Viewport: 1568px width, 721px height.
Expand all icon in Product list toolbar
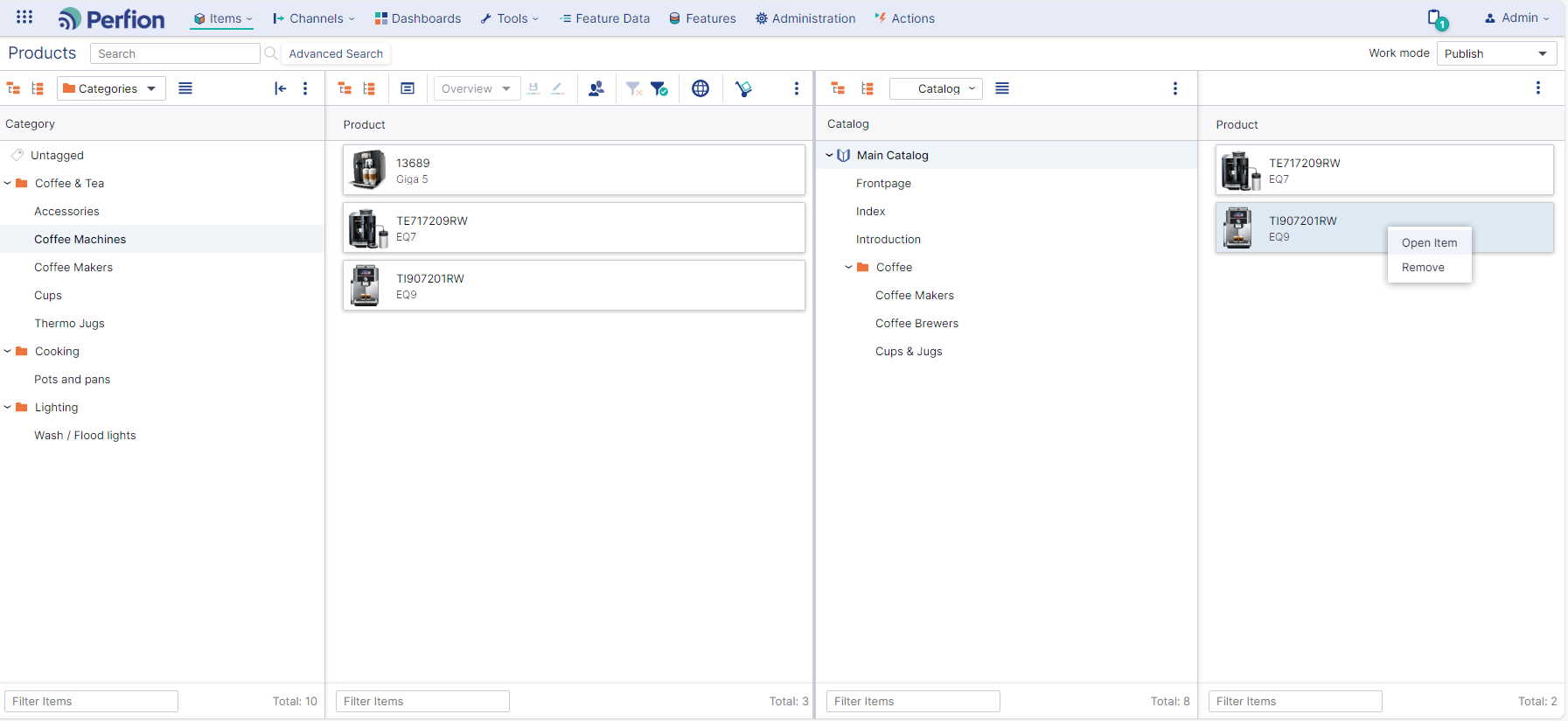point(369,88)
